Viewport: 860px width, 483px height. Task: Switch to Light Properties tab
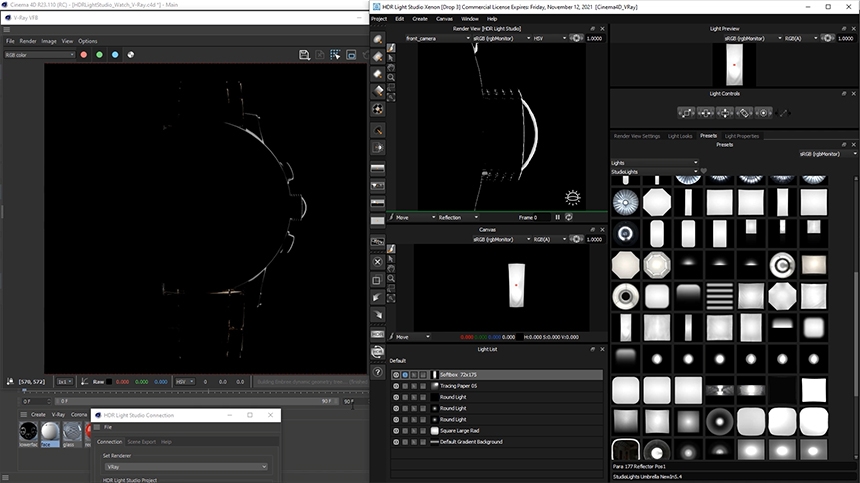point(742,136)
